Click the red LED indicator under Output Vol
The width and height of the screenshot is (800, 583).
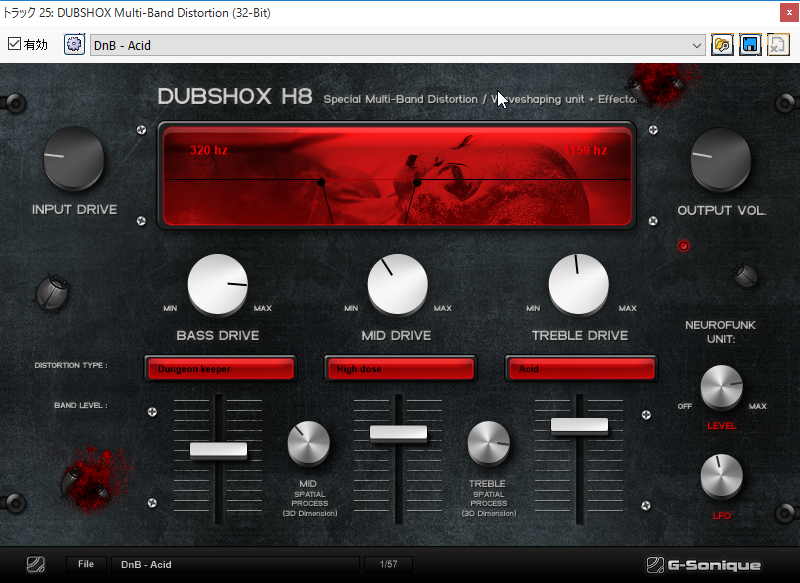pos(684,246)
